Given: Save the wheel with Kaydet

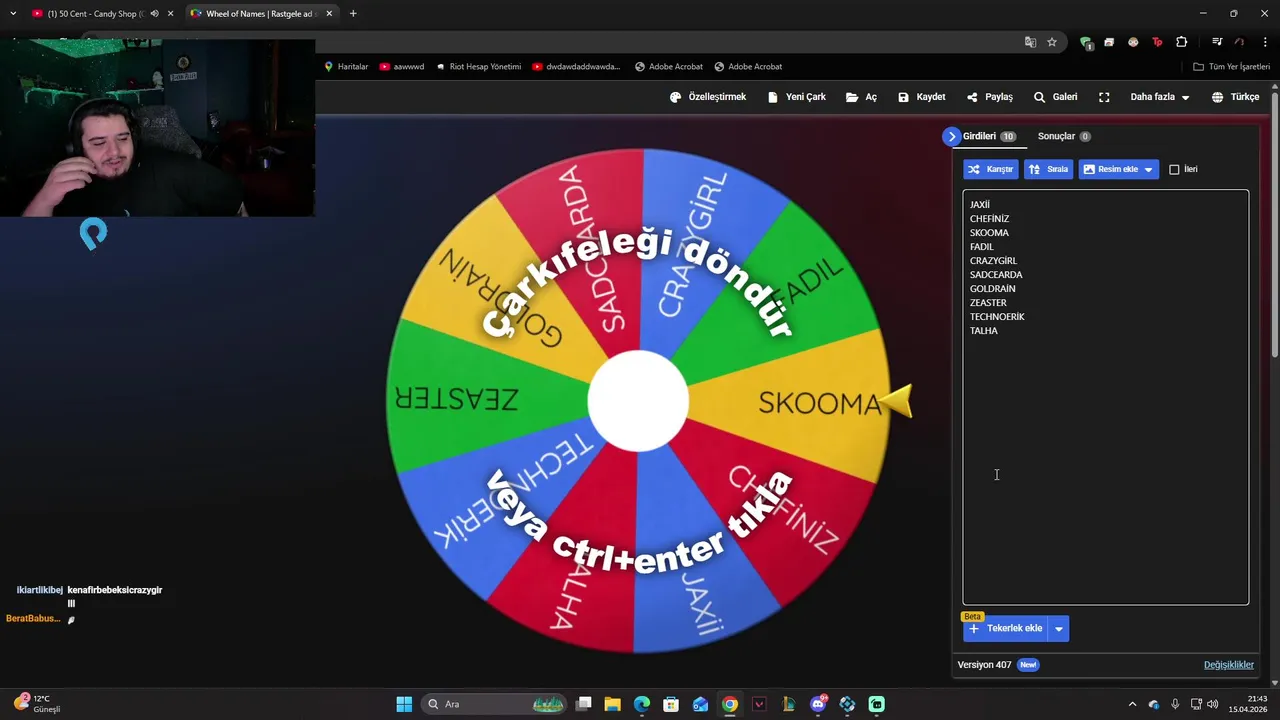Looking at the screenshot, I should pyautogui.click(x=921, y=97).
